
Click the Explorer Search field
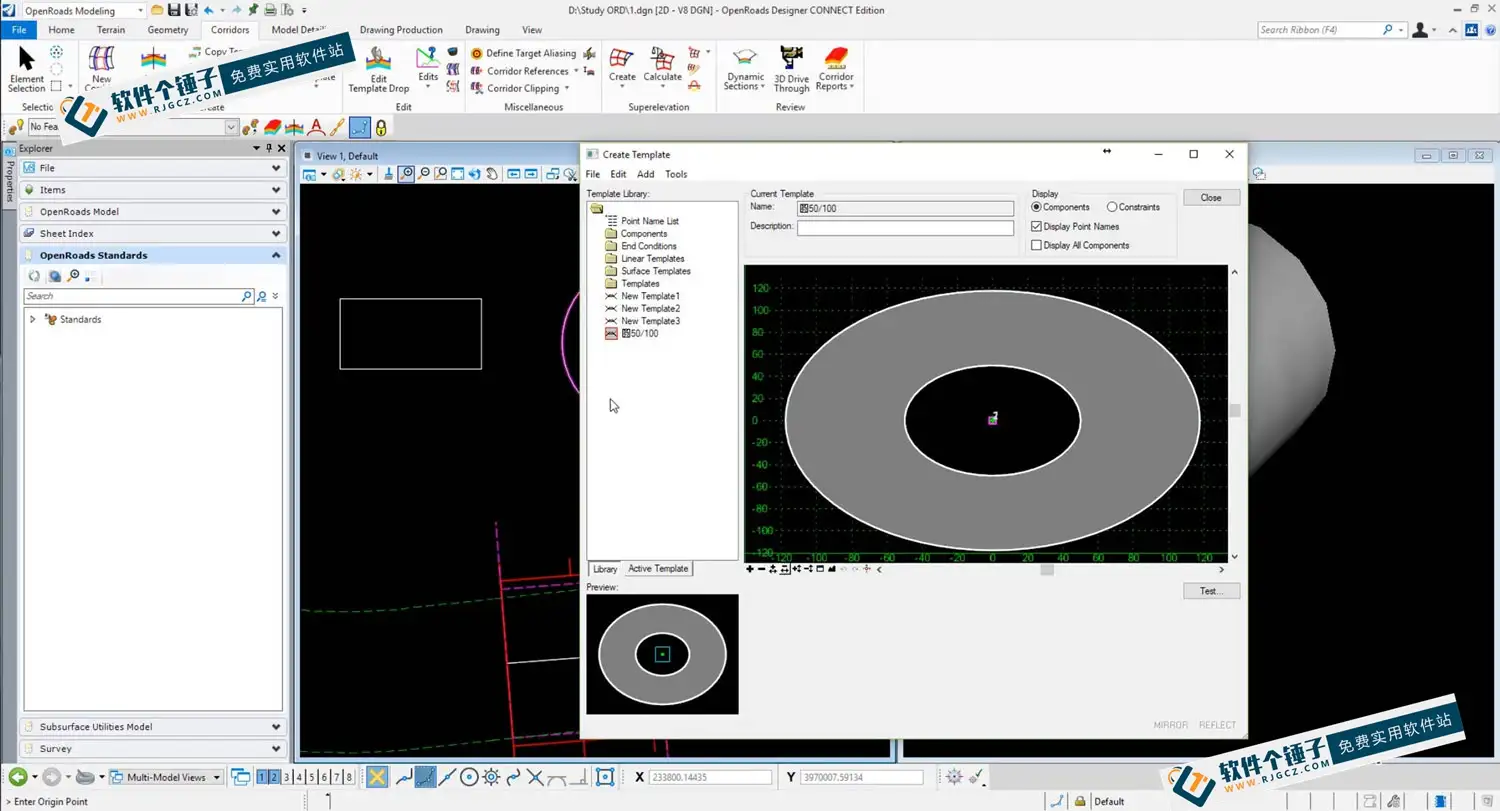132,296
